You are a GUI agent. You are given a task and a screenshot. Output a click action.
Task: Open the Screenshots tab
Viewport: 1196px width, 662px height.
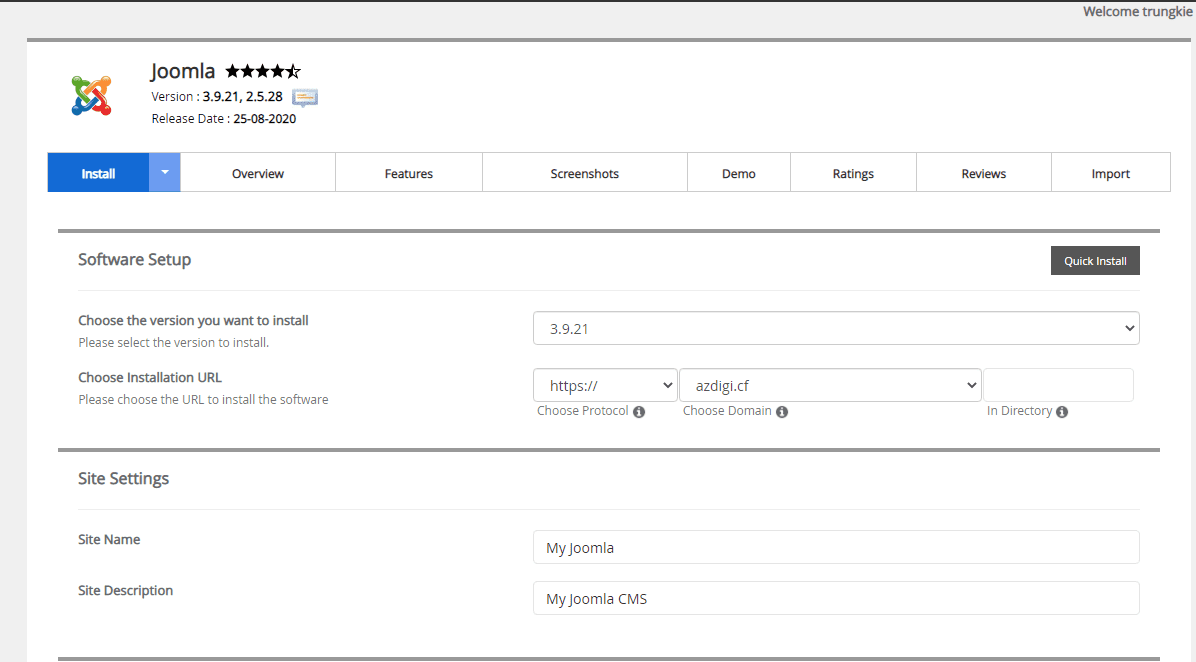click(585, 173)
